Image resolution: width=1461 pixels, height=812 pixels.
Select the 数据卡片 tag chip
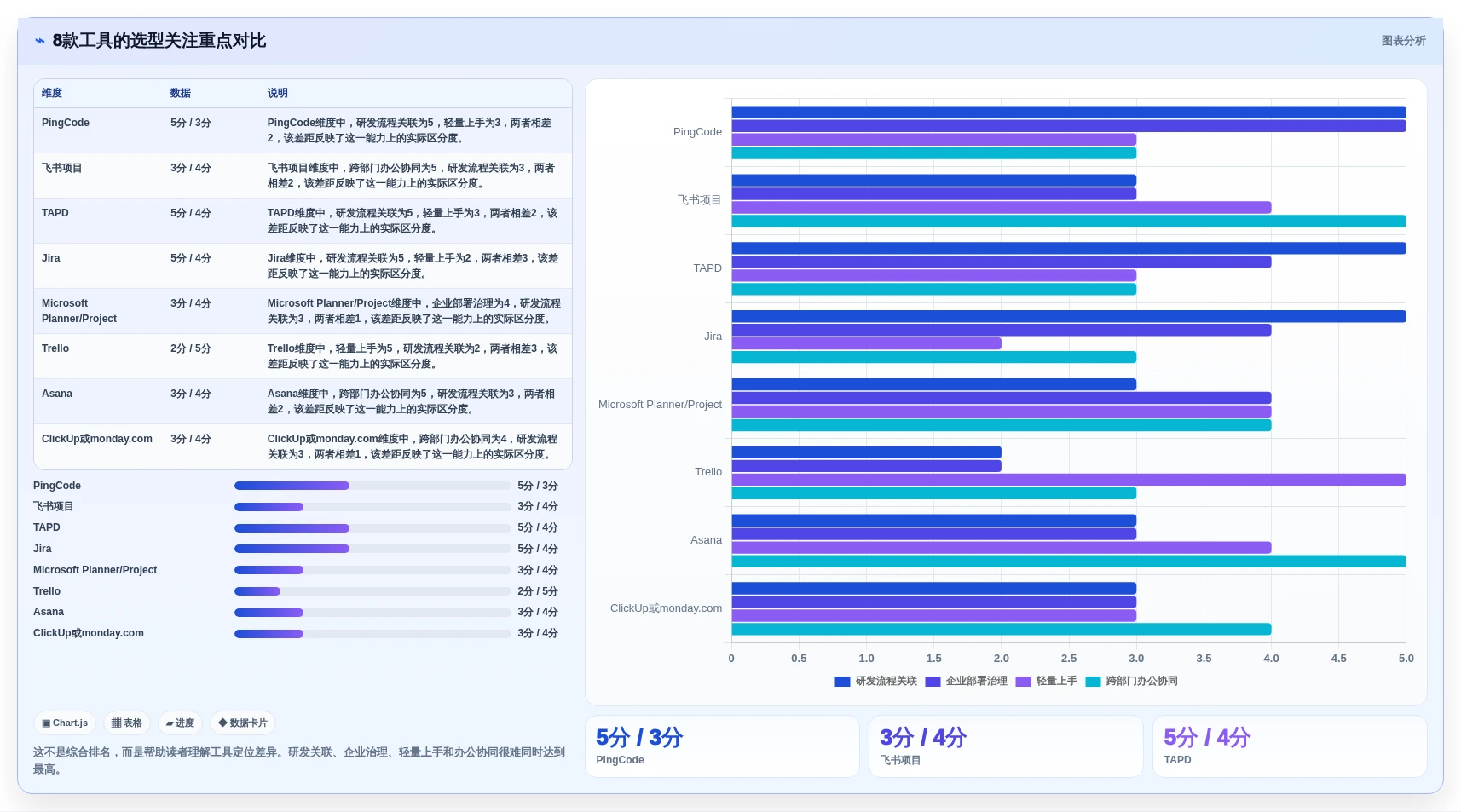click(x=243, y=723)
